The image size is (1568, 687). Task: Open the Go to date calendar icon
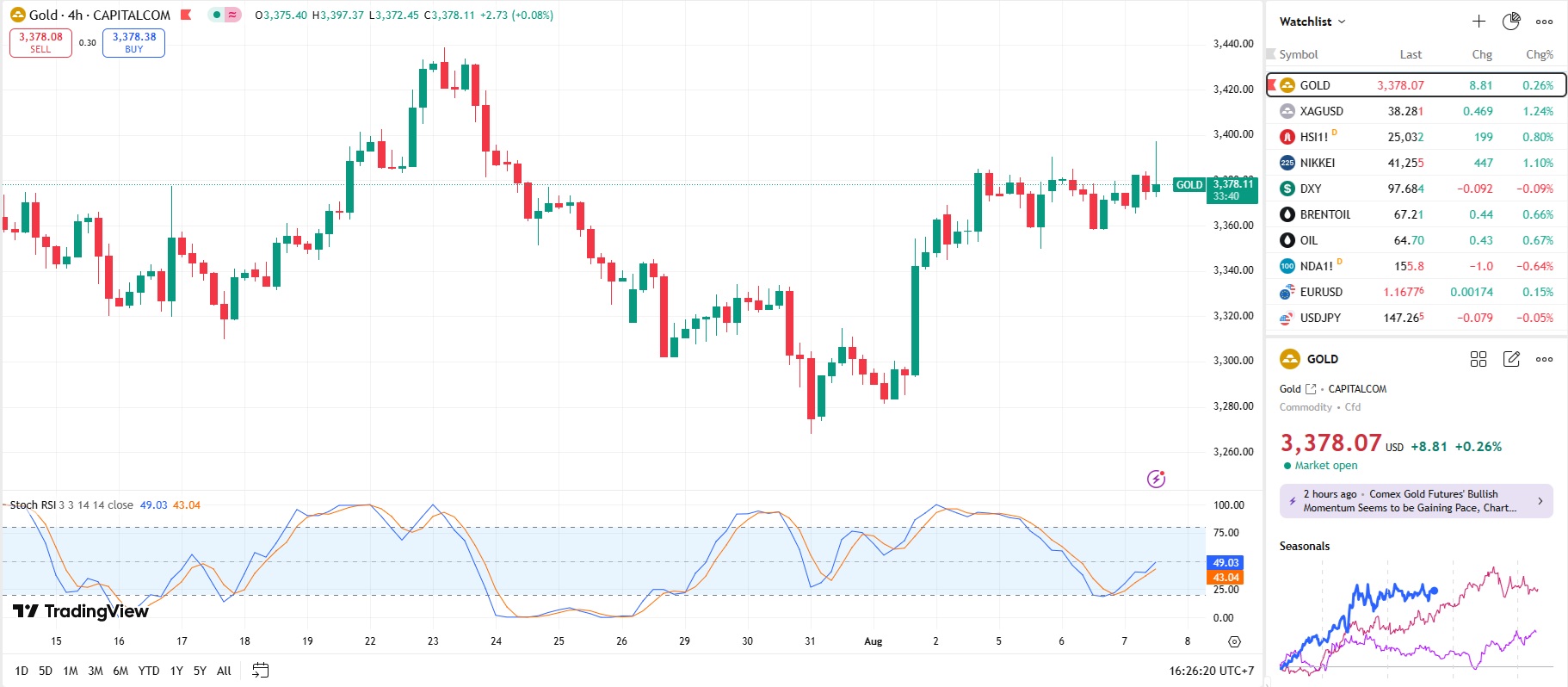(260, 670)
